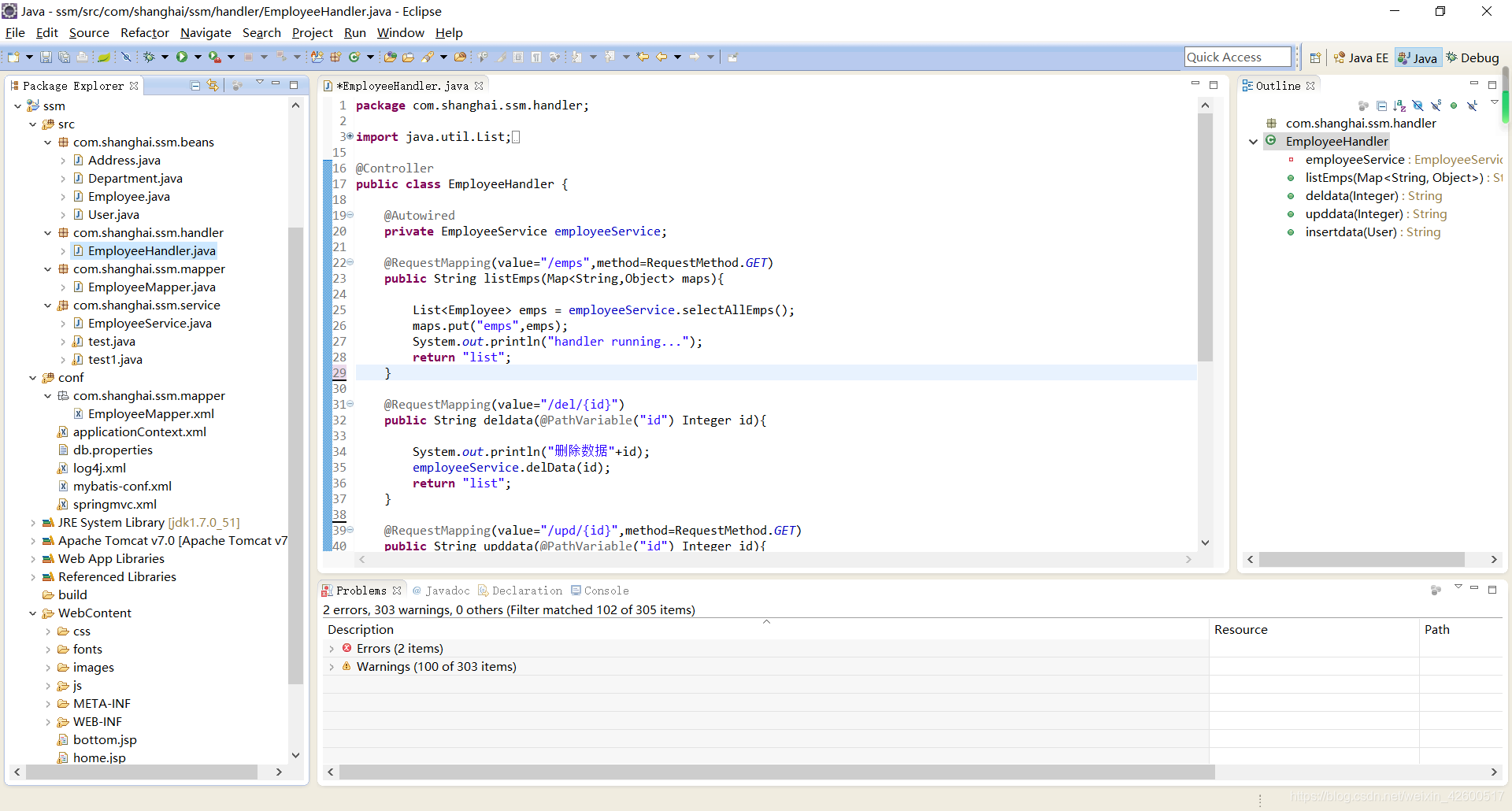Click the green Spring leaf toolbar icon
Image resolution: width=1512 pixels, height=811 pixels.
(103, 57)
